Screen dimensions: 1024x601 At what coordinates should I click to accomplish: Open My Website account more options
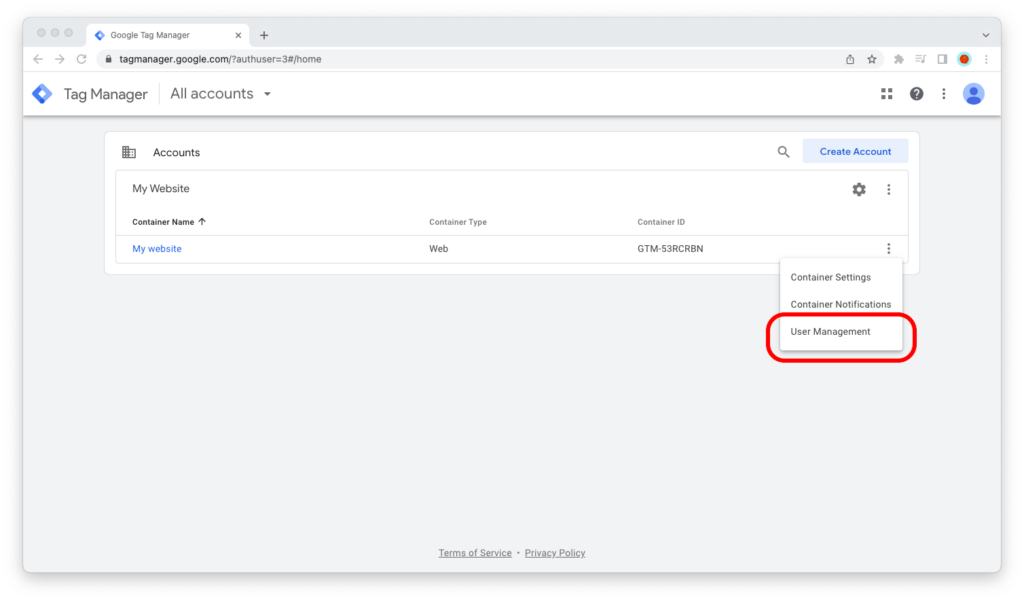pyautogui.click(x=888, y=189)
